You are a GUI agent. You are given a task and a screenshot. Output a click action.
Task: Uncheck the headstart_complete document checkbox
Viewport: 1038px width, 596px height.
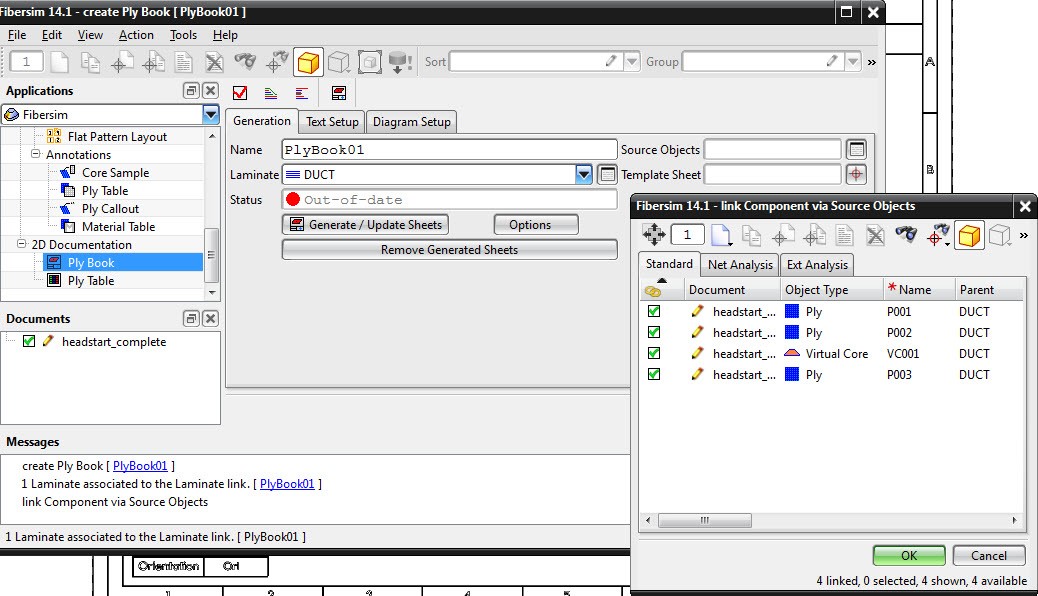click(x=28, y=342)
